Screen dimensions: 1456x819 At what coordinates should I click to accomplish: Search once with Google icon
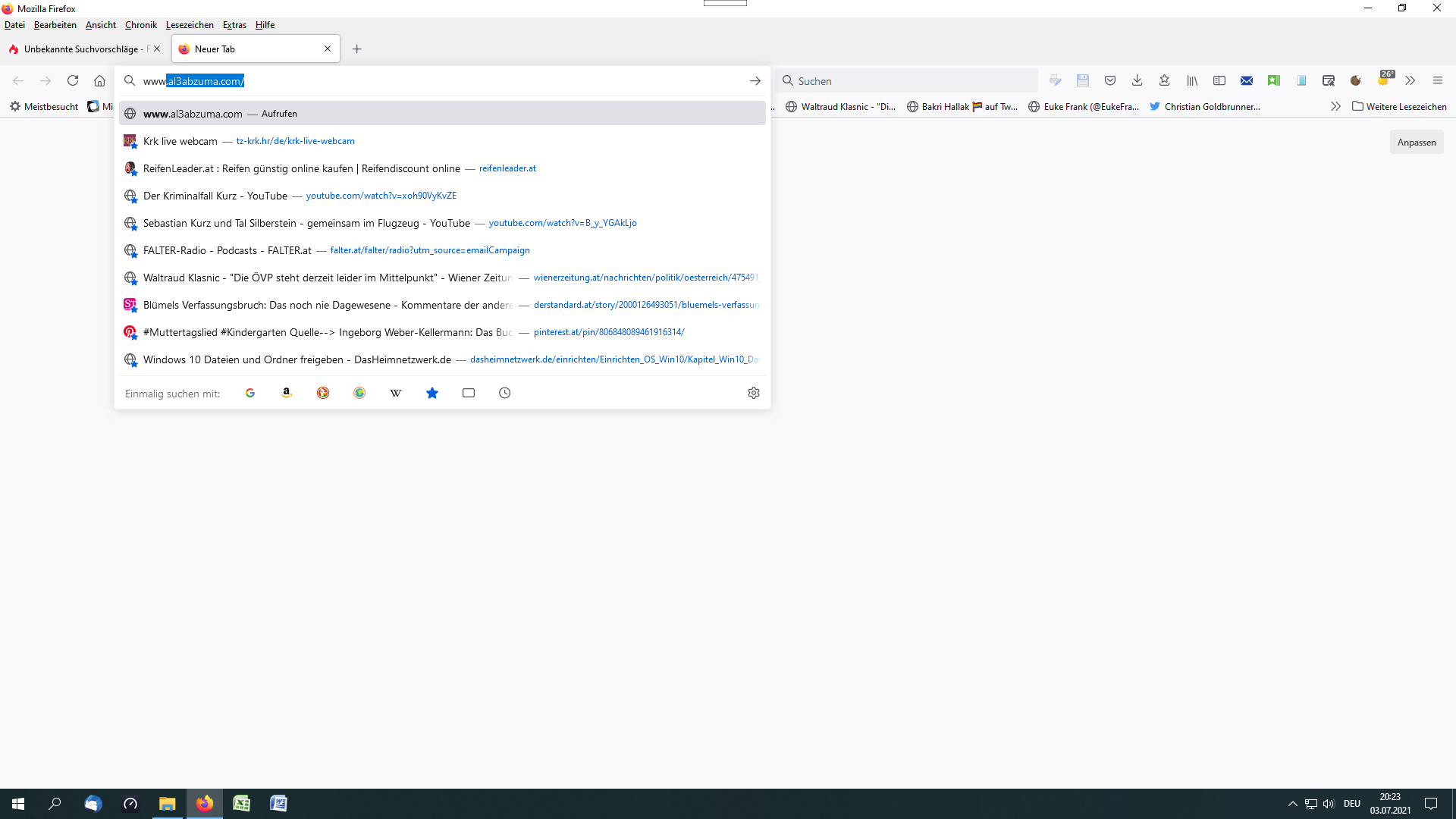(x=250, y=393)
